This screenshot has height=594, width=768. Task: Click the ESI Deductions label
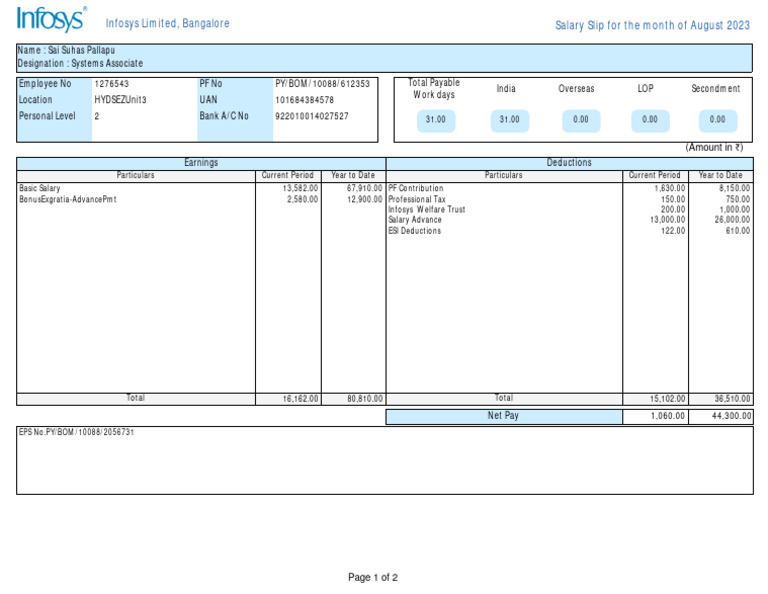pos(414,231)
